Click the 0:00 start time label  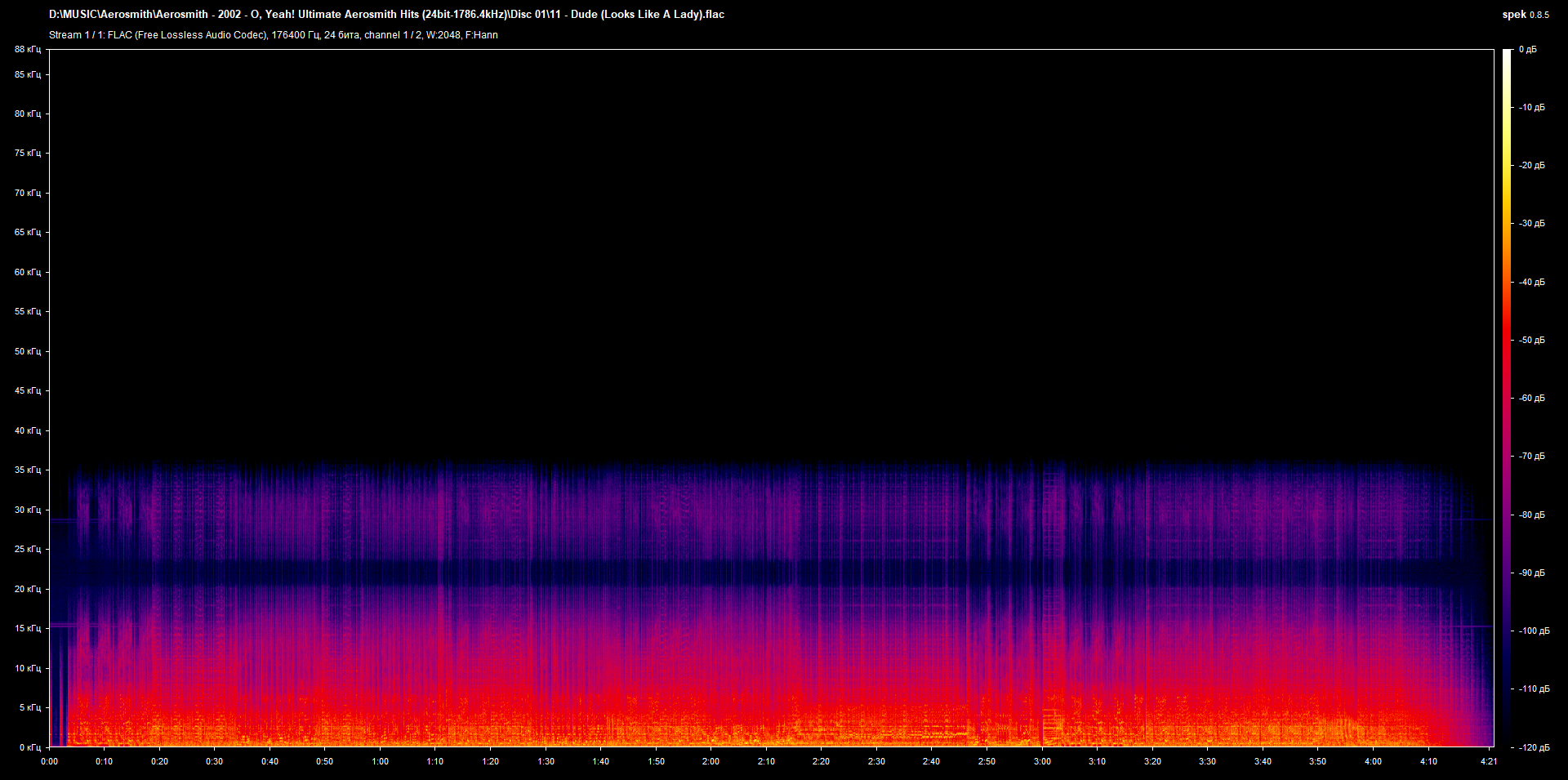[49, 761]
